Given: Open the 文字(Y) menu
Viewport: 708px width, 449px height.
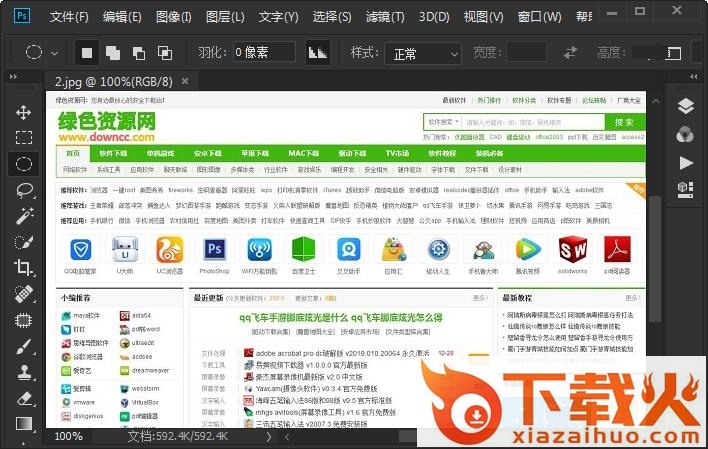Looking at the screenshot, I should pos(279,17).
